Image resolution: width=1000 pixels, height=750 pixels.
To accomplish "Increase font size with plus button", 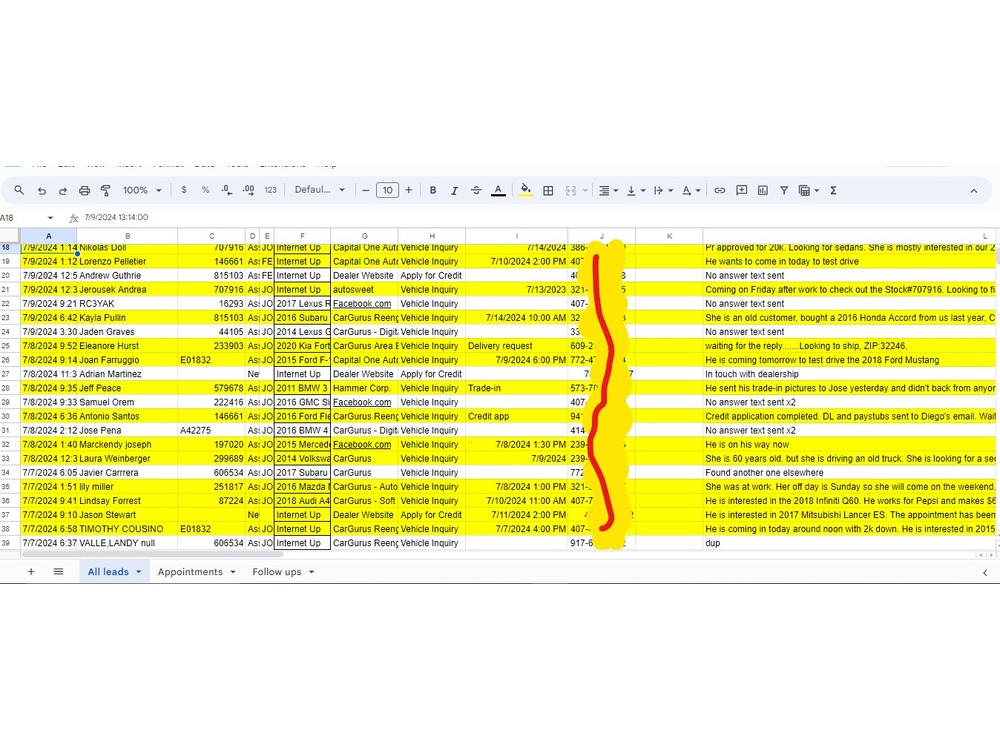I will [x=409, y=190].
